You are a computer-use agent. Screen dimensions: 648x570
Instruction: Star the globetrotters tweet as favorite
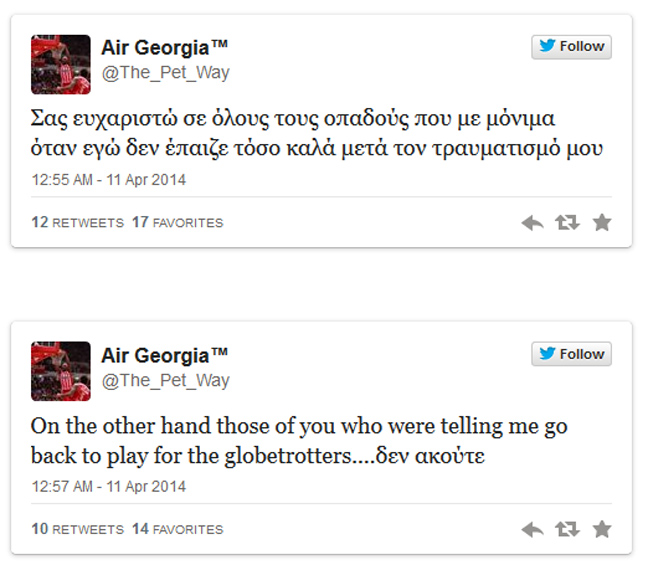point(602,529)
